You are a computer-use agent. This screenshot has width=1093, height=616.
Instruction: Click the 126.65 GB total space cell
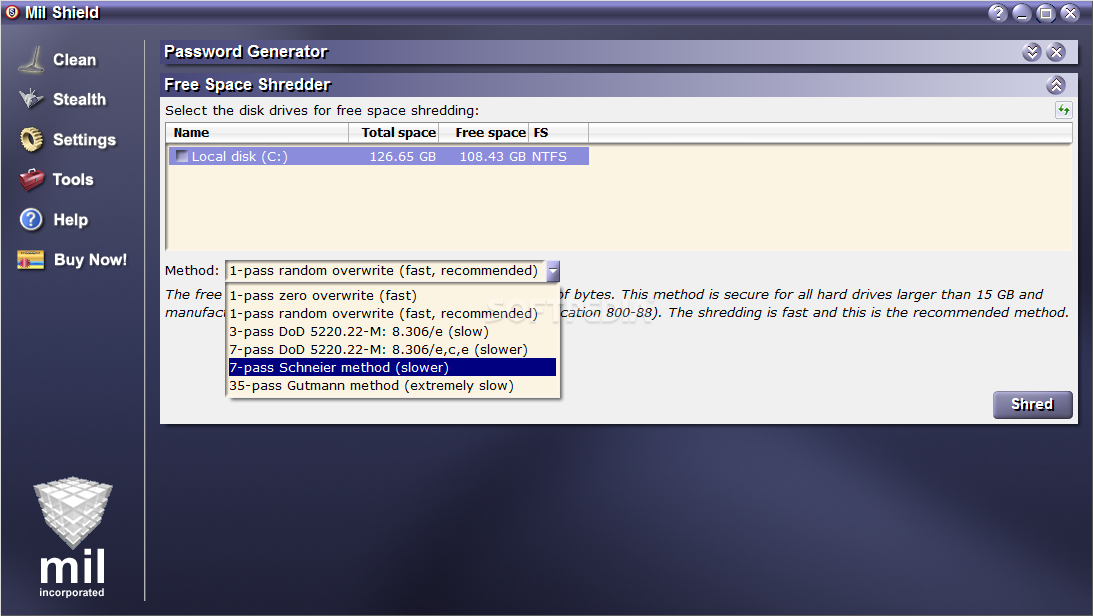click(x=402, y=157)
